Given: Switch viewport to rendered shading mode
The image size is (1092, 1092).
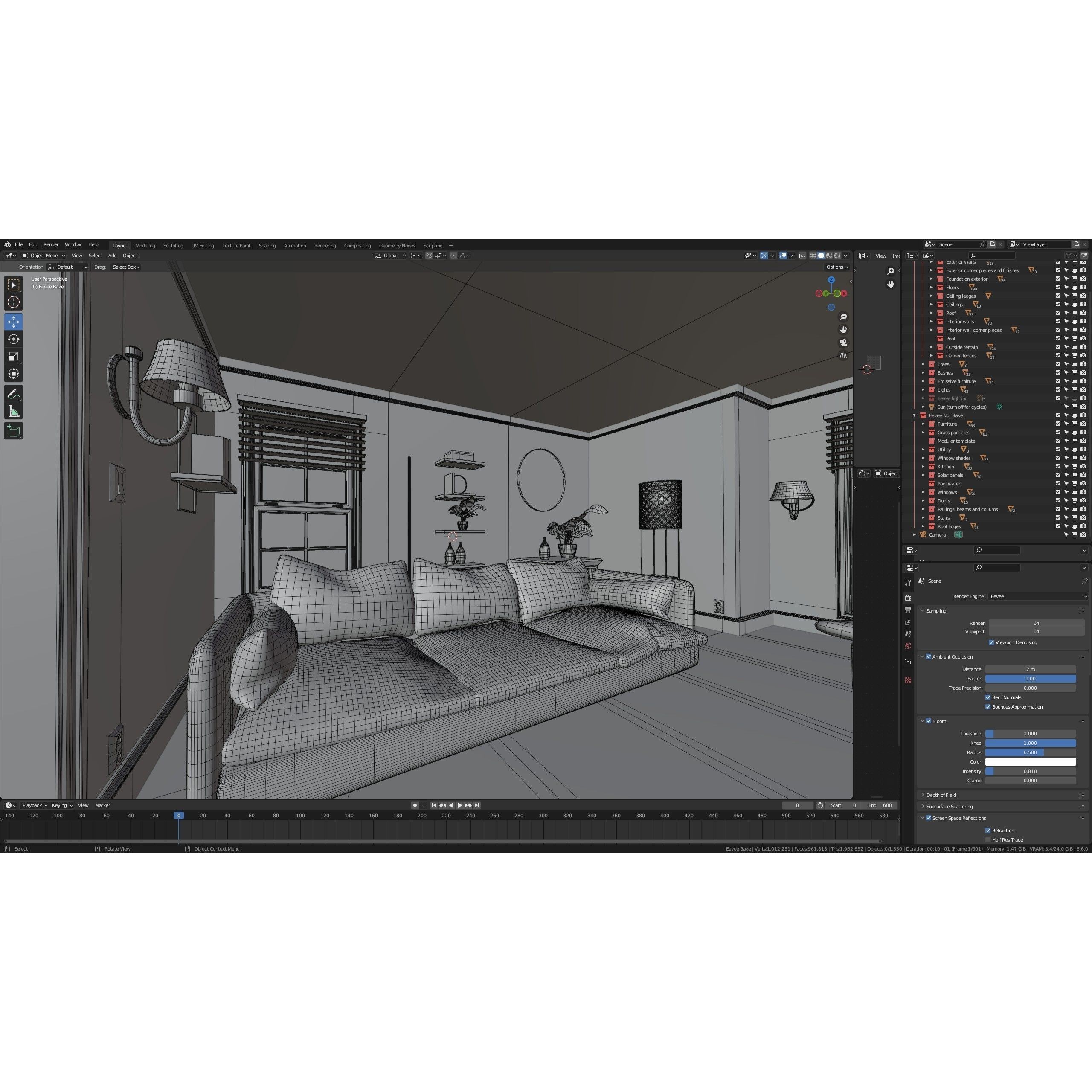Looking at the screenshot, I should (x=837, y=256).
